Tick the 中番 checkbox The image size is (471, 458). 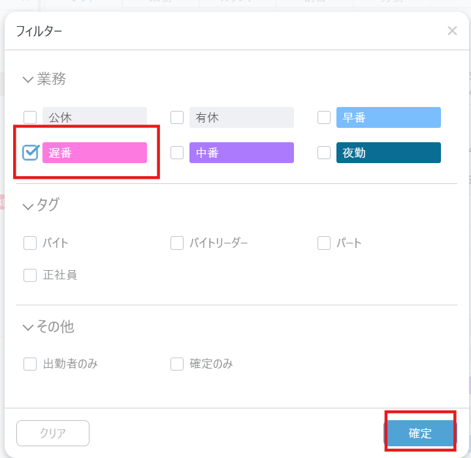point(177,153)
